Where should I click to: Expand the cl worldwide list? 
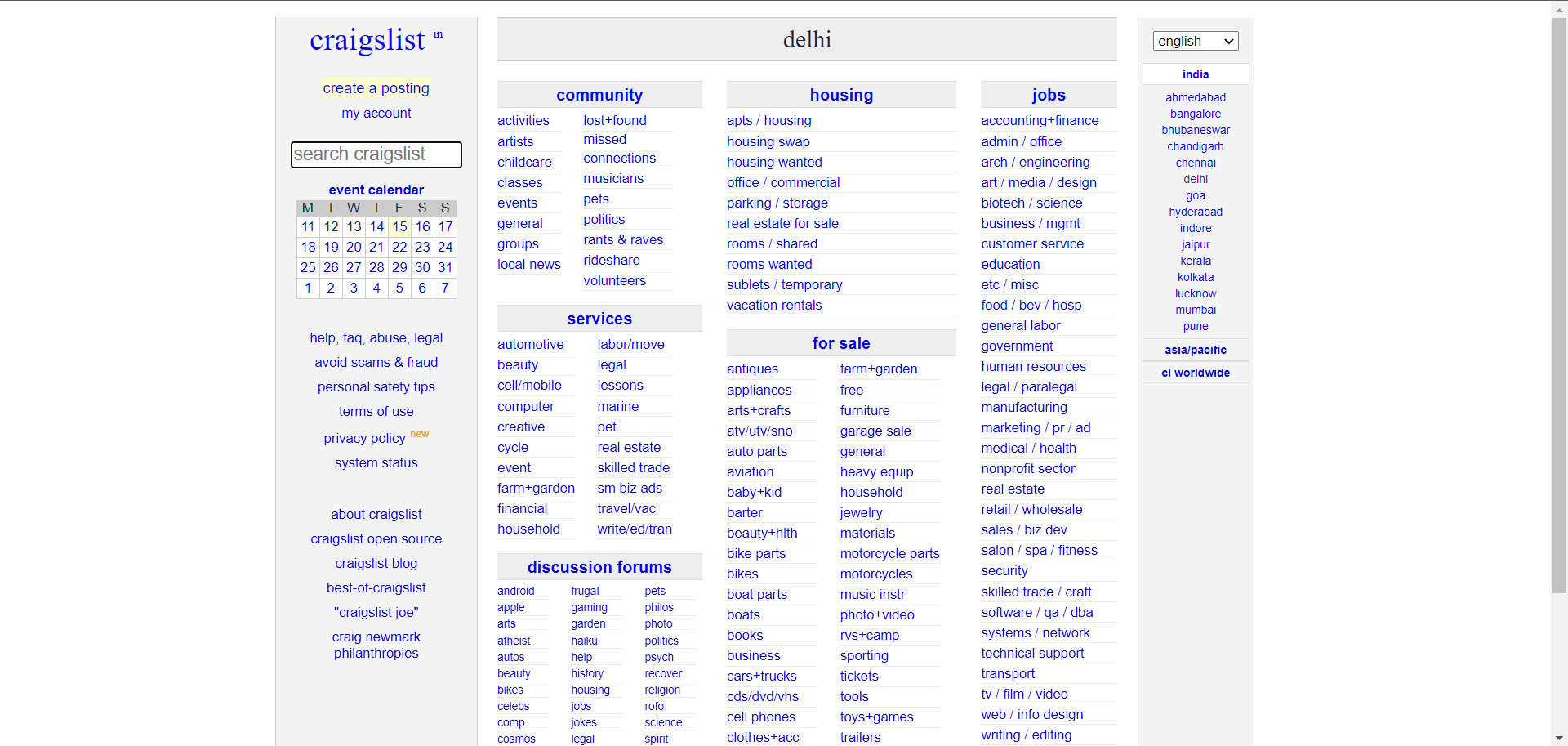point(1196,373)
